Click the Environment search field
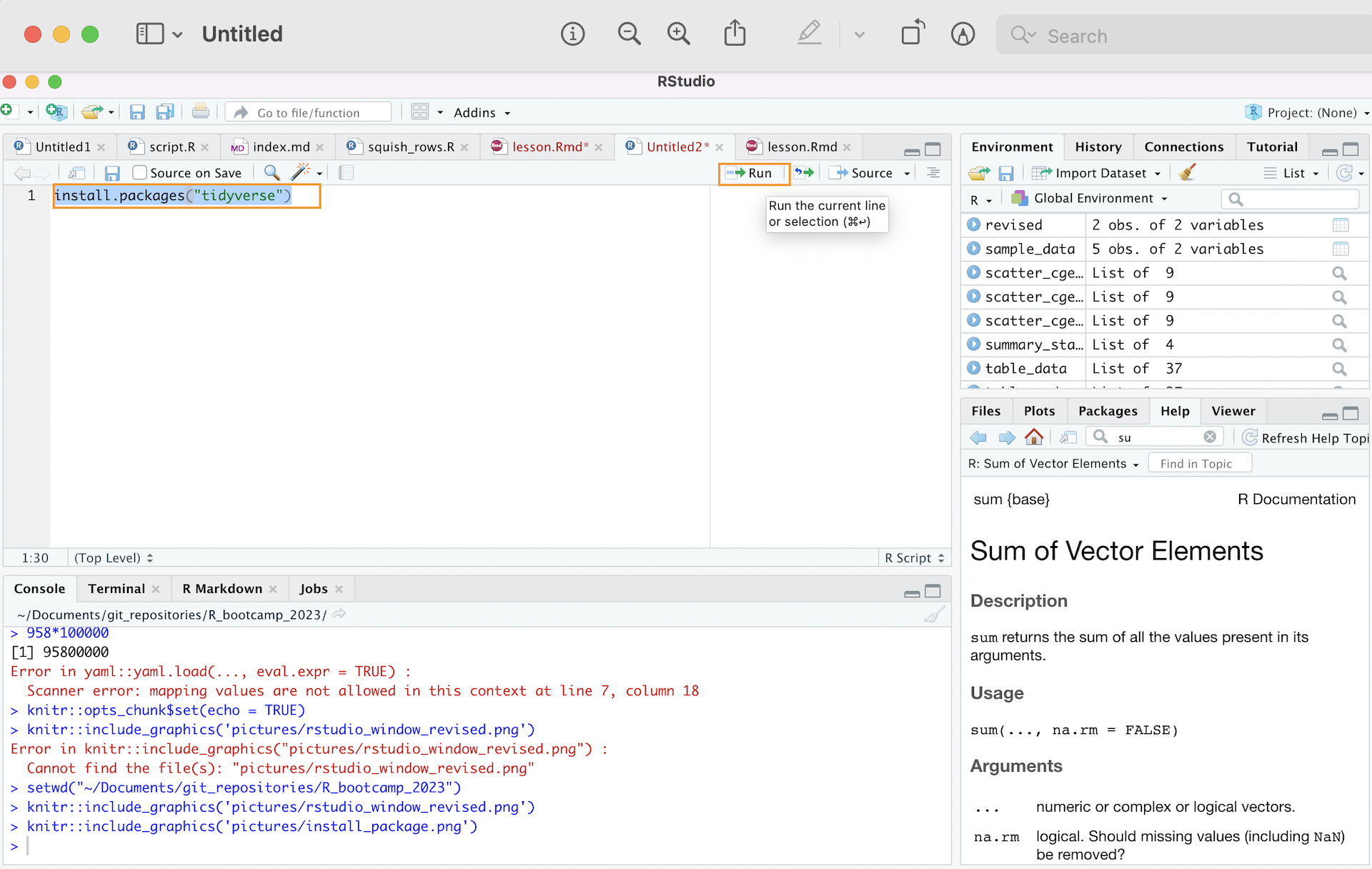 tap(1291, 199)
